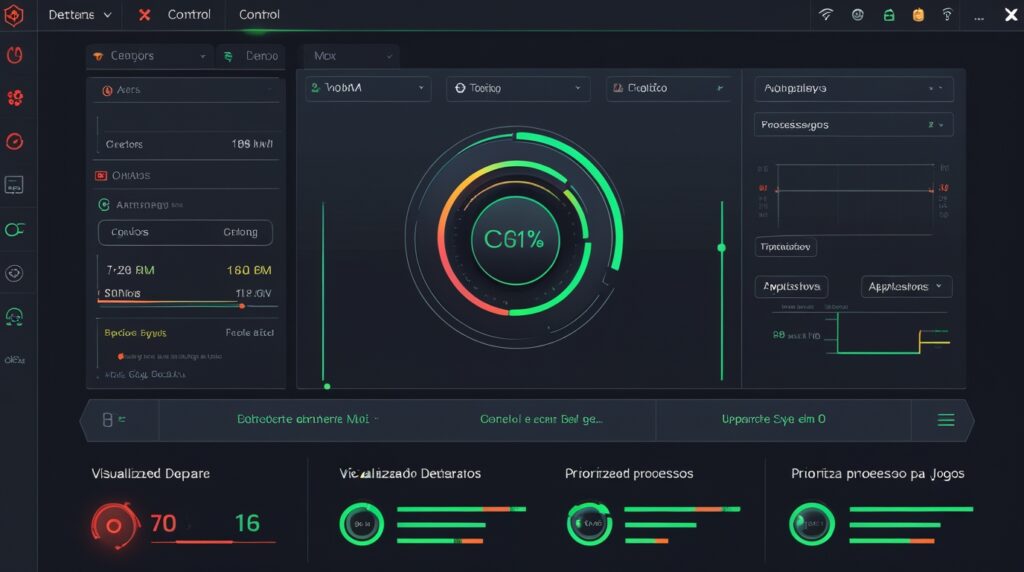Open the Mox dropdown

(x=351, y=56)
